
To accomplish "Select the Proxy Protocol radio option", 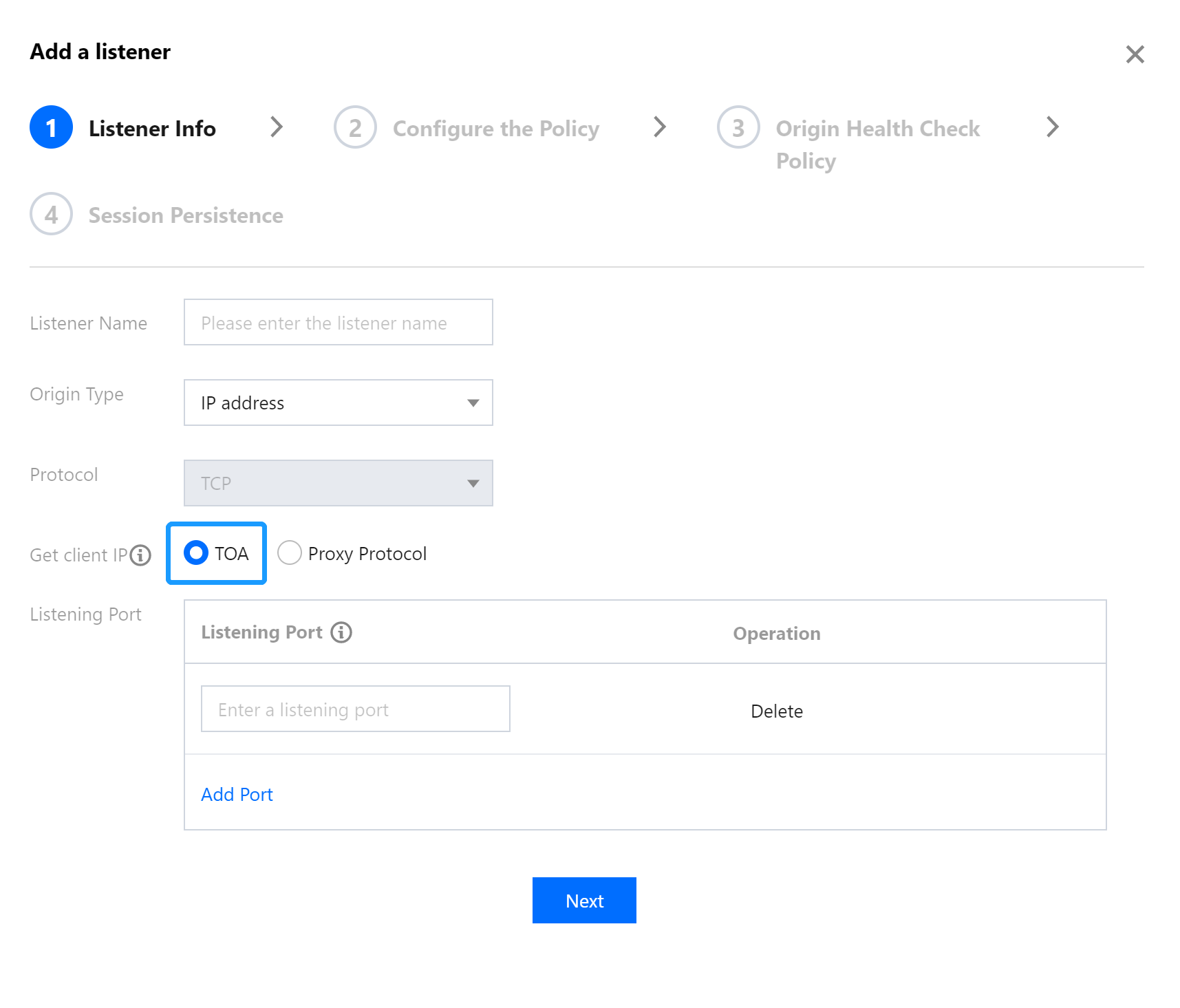I will tap(290, 553).
